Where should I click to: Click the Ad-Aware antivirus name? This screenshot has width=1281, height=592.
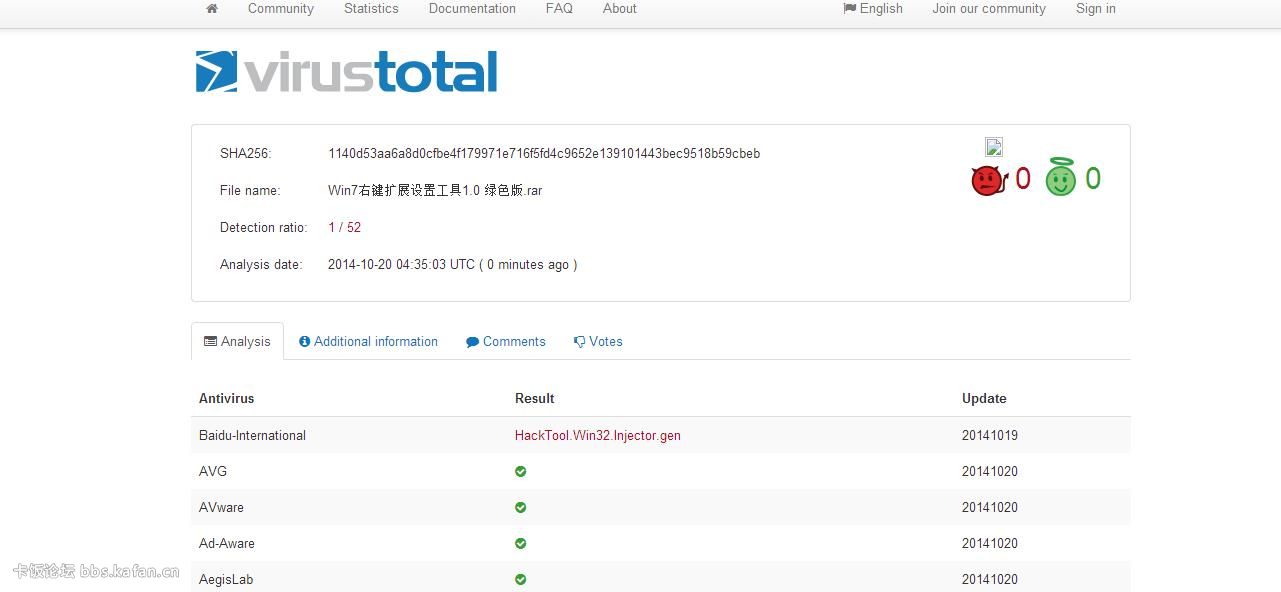point(227,543)
